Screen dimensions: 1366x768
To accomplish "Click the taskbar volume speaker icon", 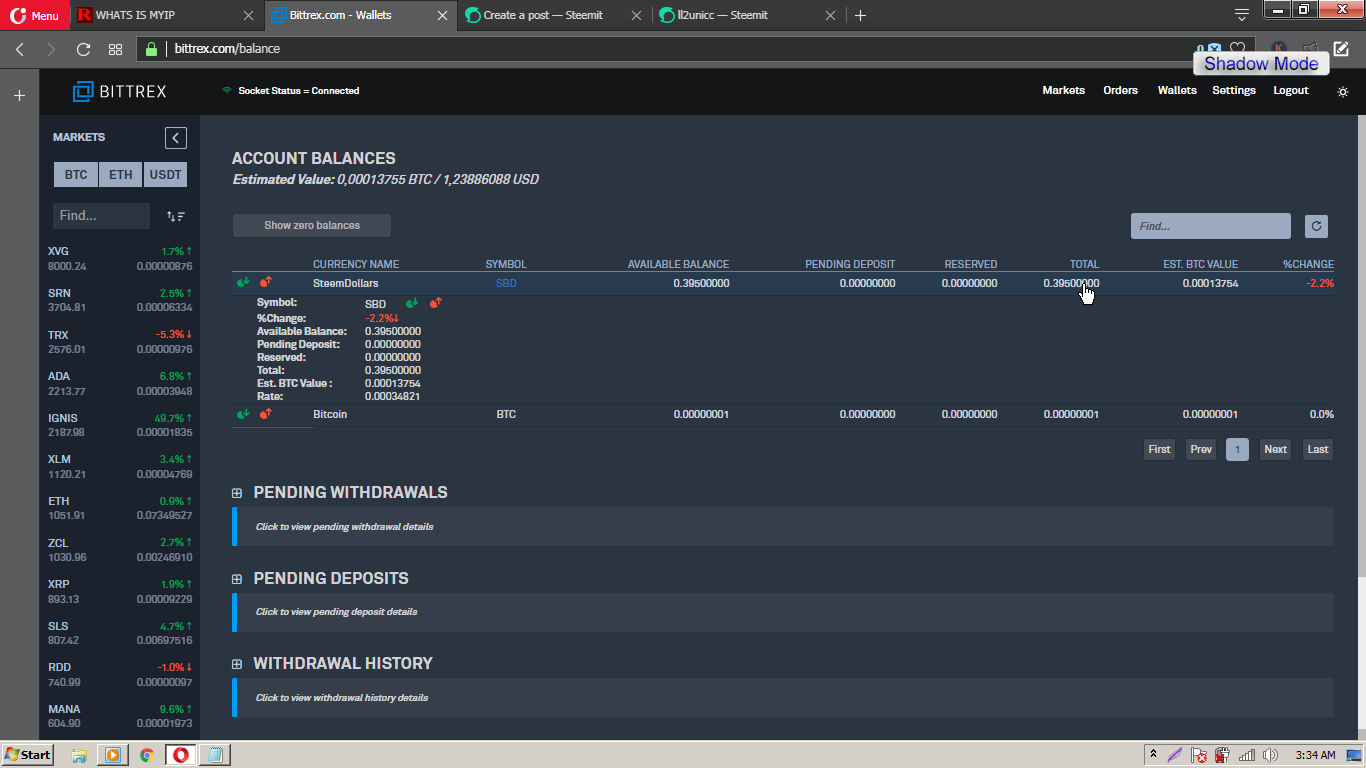I will (x=1271, y=755).
